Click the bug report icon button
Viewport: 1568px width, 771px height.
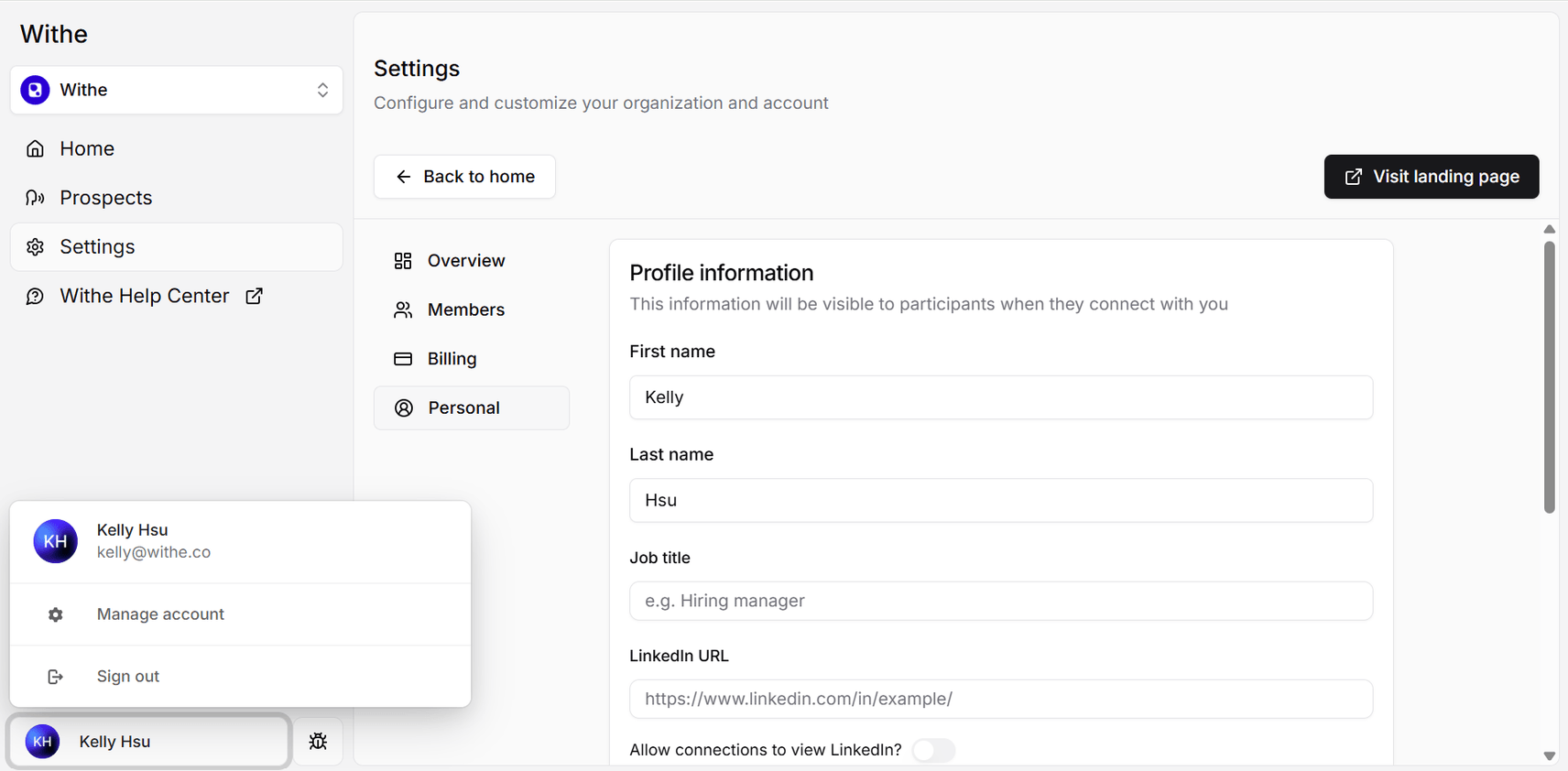click(318, 742)
